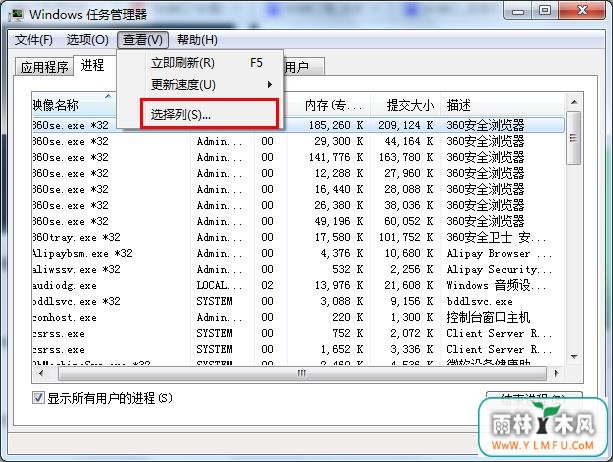Click the horizontal scroll-left arrow
The image size is (613, 462).
[41, 373]
